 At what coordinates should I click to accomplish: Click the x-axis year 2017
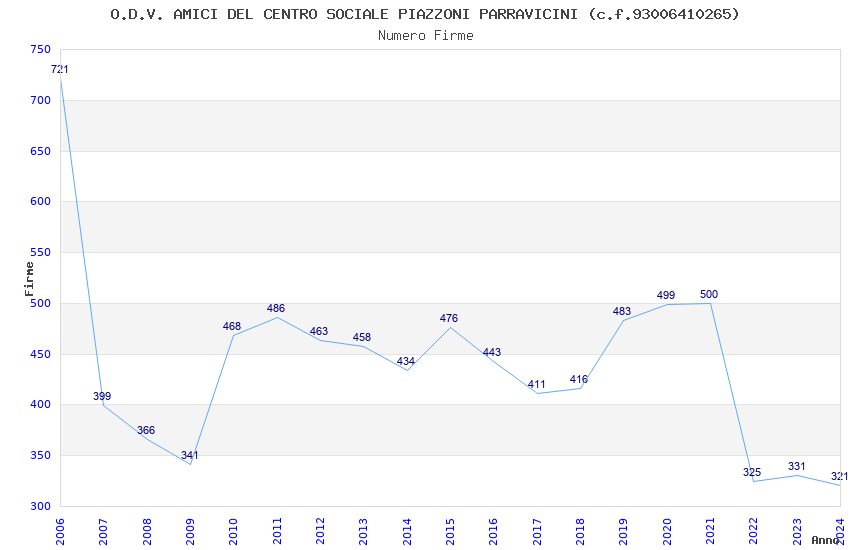pyautogui.click(x=537, y=531)
